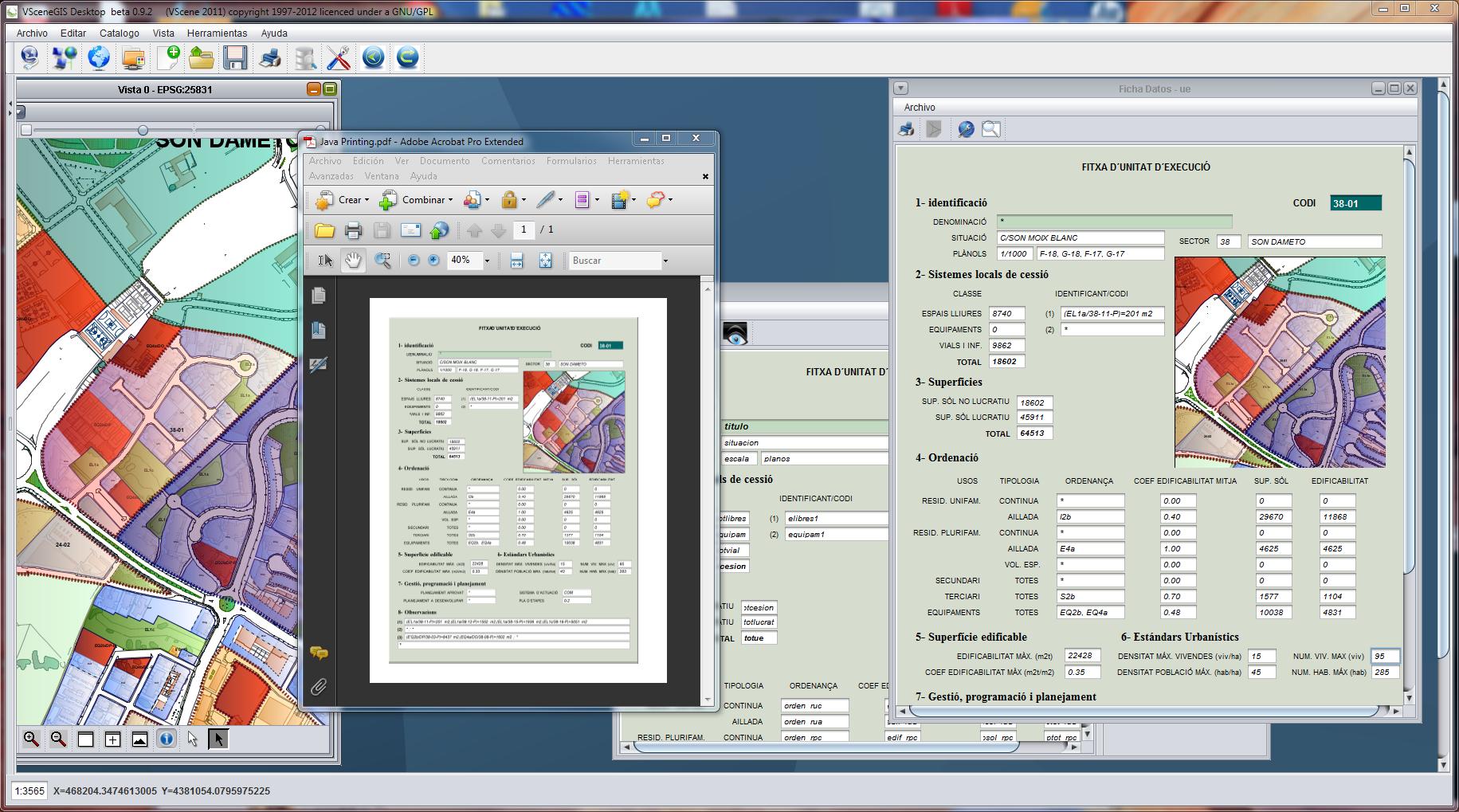The width and height of the screenshot is (1459, 812).
Task: Select the zoom in magnifier in Vista 0 window
Action: [x=31, y=739]
